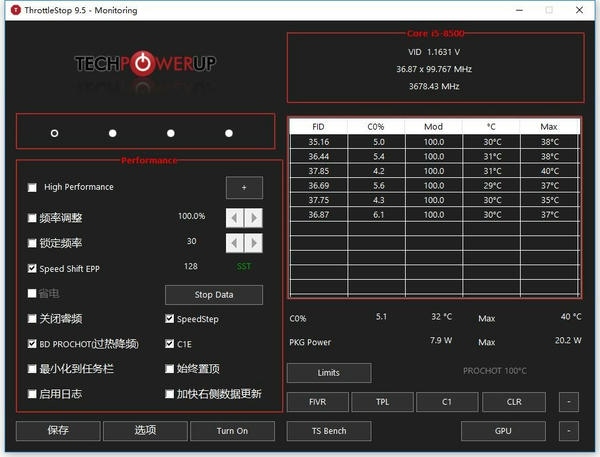Open the GPU button
Image resolution: width=600 pixels, height=457 pixels.
(x=503, y=431)
